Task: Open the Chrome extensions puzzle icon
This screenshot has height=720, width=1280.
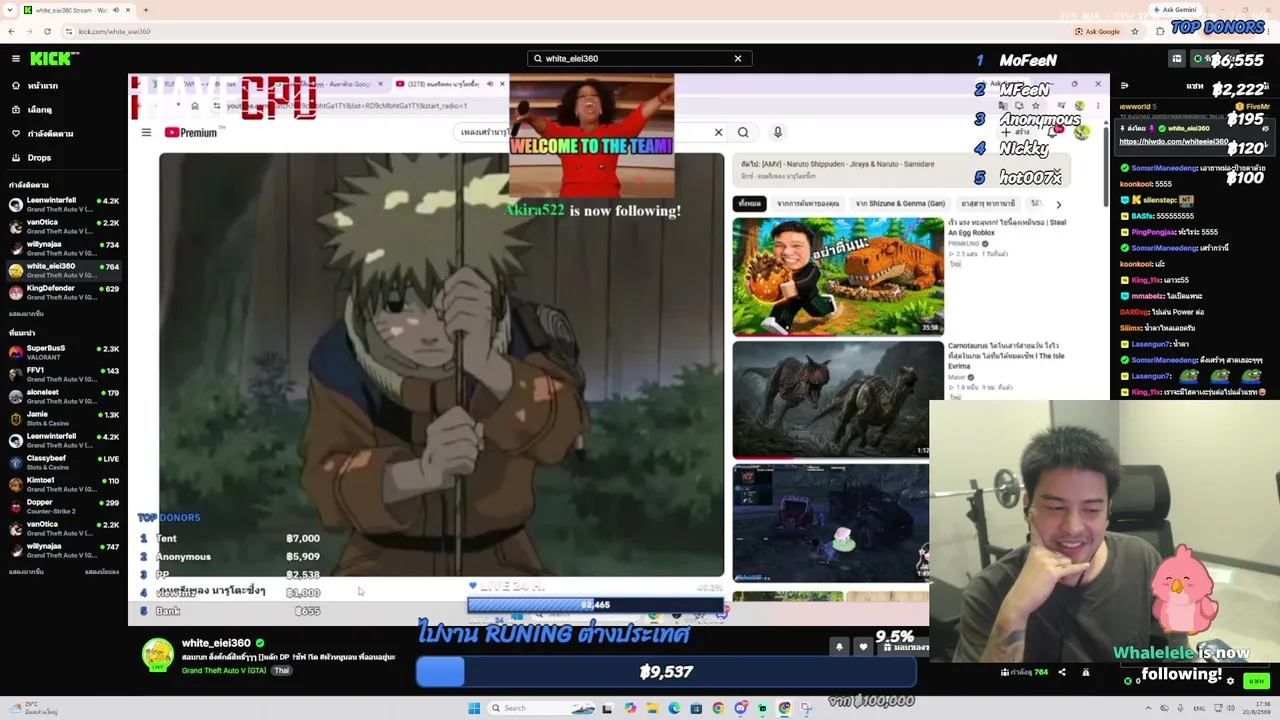Action: [1160, 31]
